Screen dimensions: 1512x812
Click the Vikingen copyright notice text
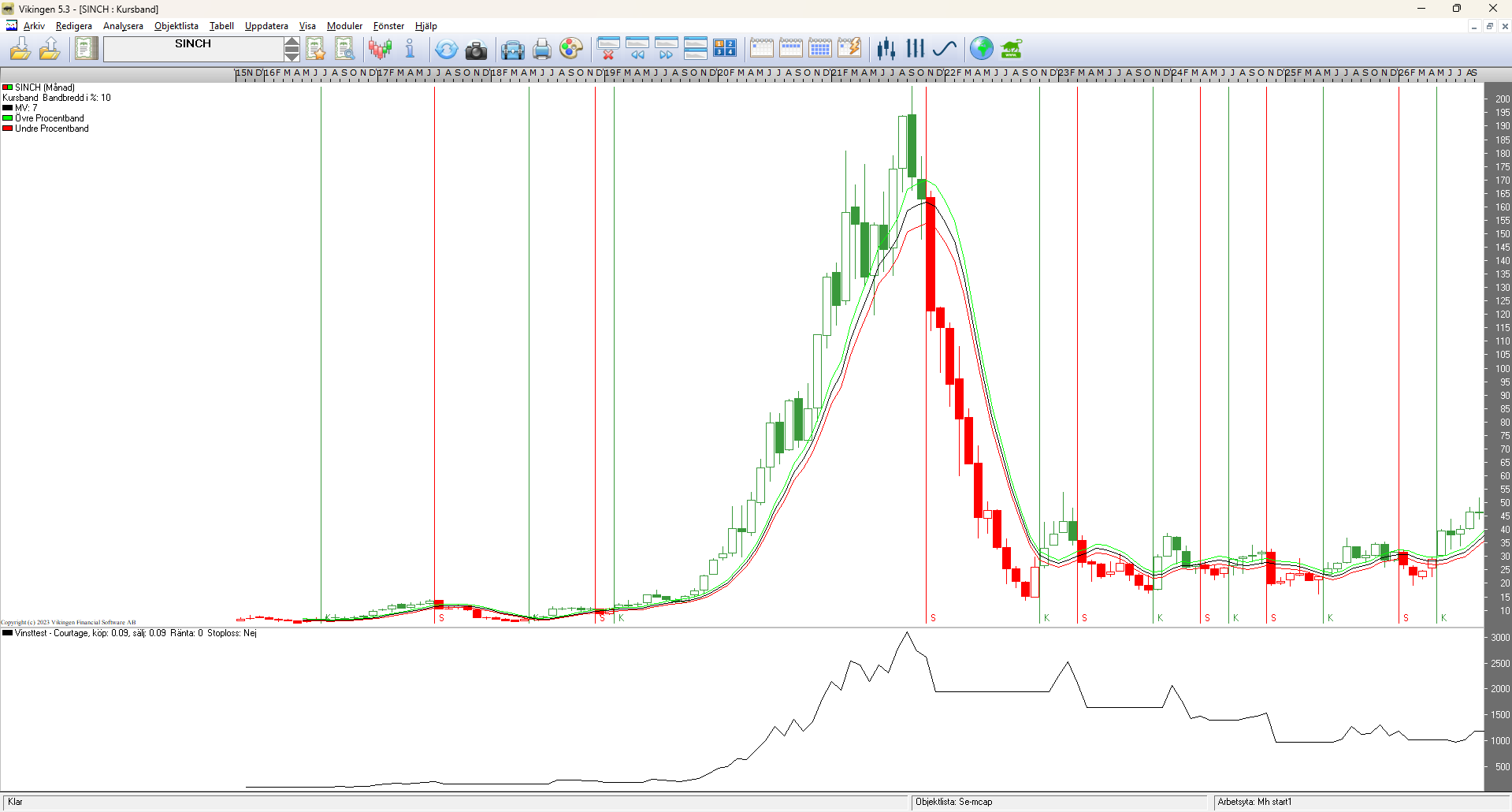pos(68,622)
